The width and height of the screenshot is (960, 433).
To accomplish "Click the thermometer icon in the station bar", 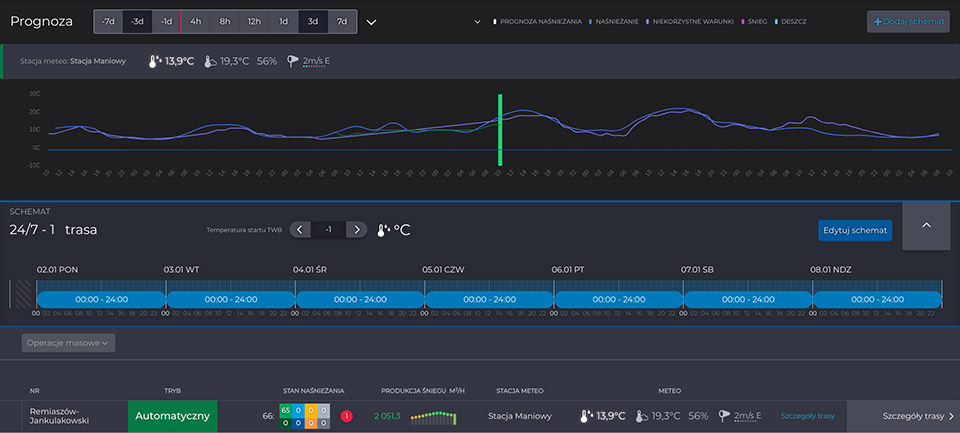I will pos(155,61).
